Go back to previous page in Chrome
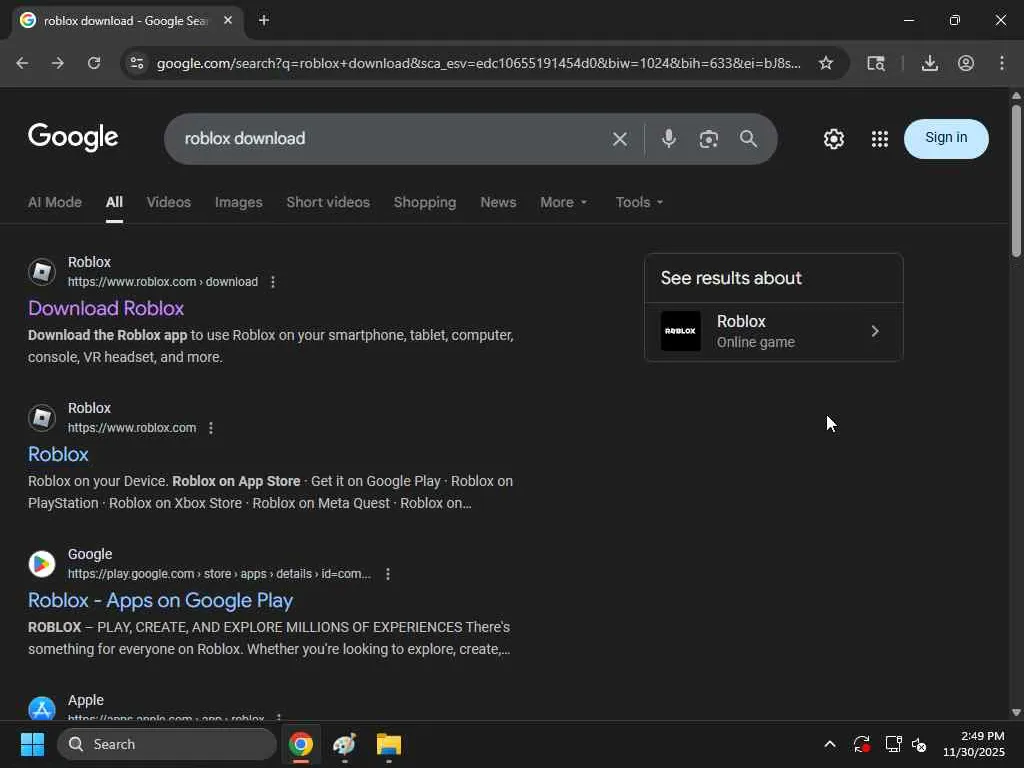 click(22, 63)
